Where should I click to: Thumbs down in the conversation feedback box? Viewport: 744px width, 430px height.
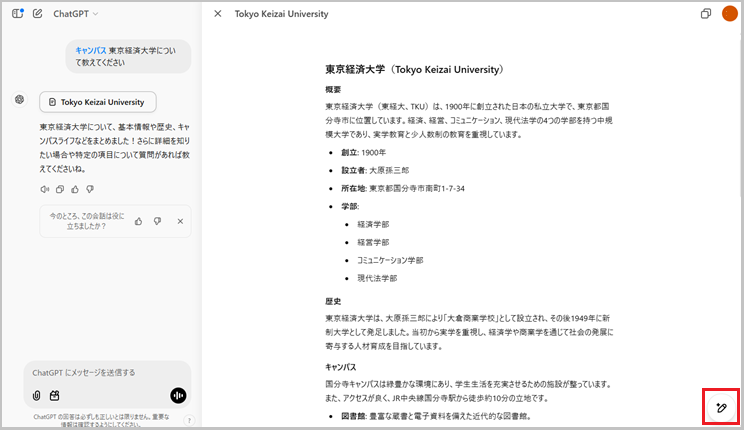(x=158, y=221)
